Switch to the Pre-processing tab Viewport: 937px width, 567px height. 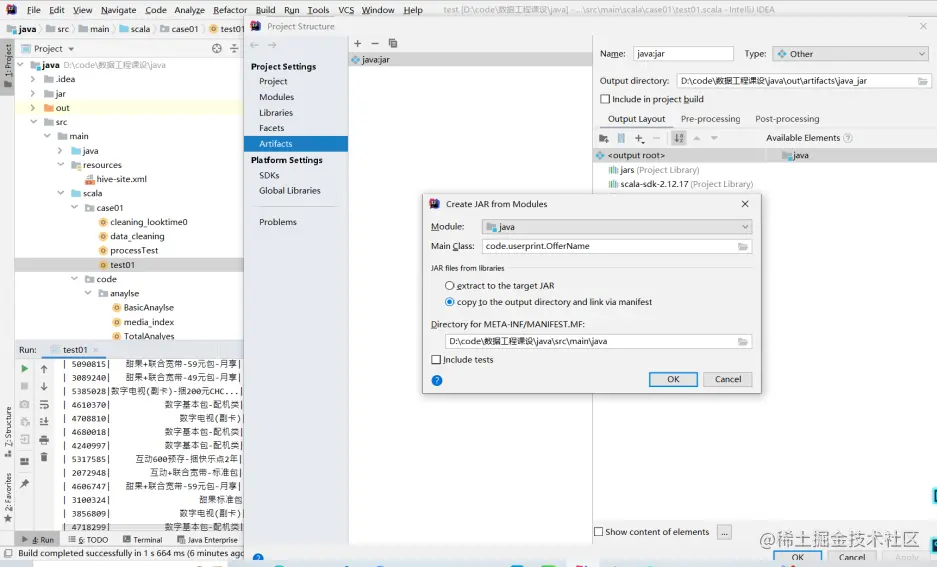pyautogui.click(x=710, y=119)
